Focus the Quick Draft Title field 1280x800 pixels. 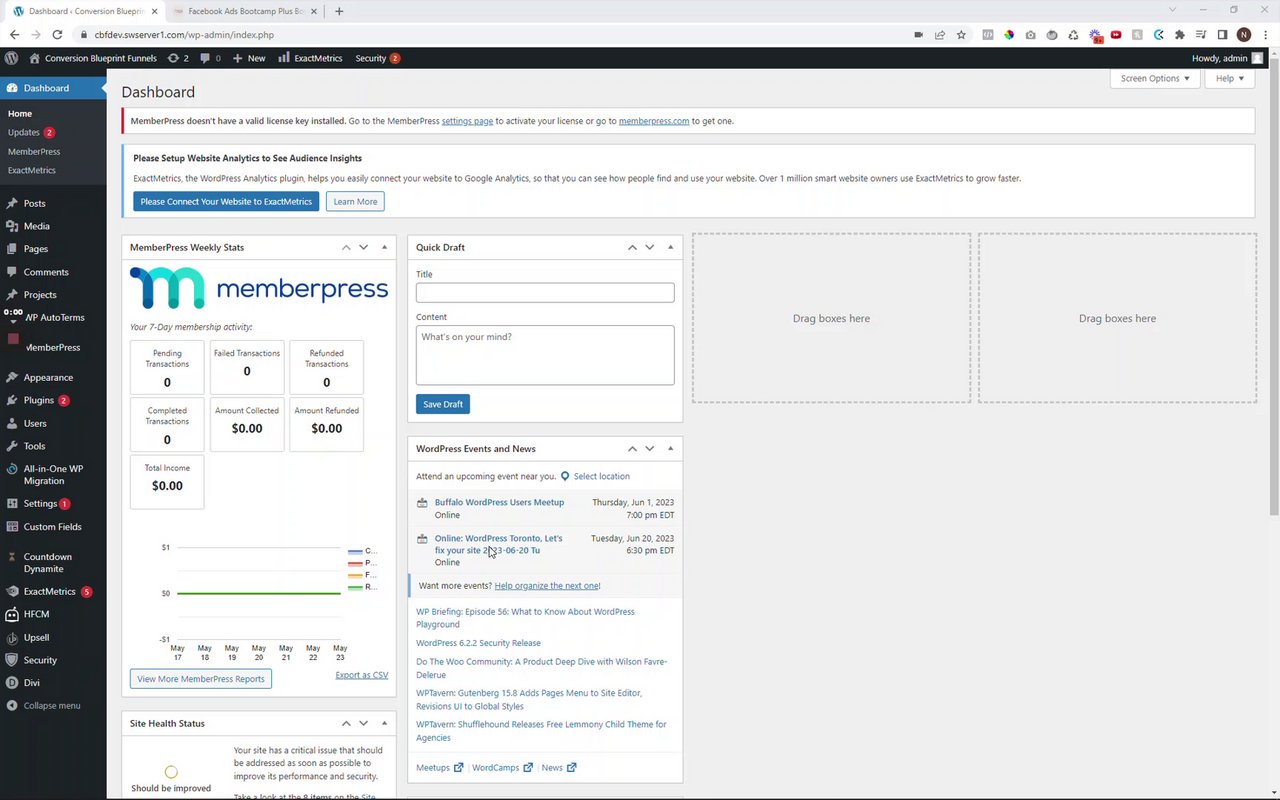click(x=545, y=292)
